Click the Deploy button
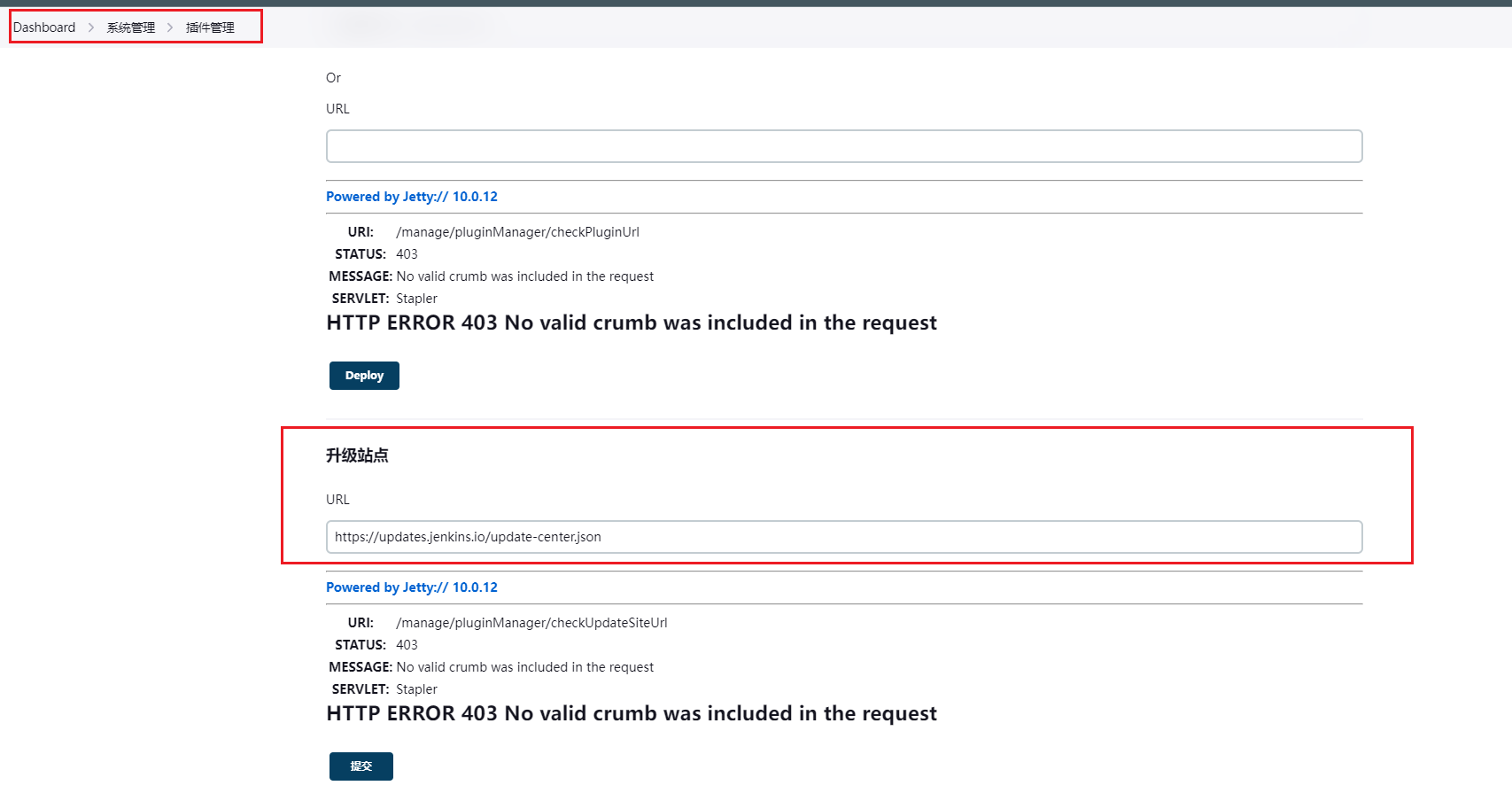This screenshot has height=801, width=1512. [364, 376]
